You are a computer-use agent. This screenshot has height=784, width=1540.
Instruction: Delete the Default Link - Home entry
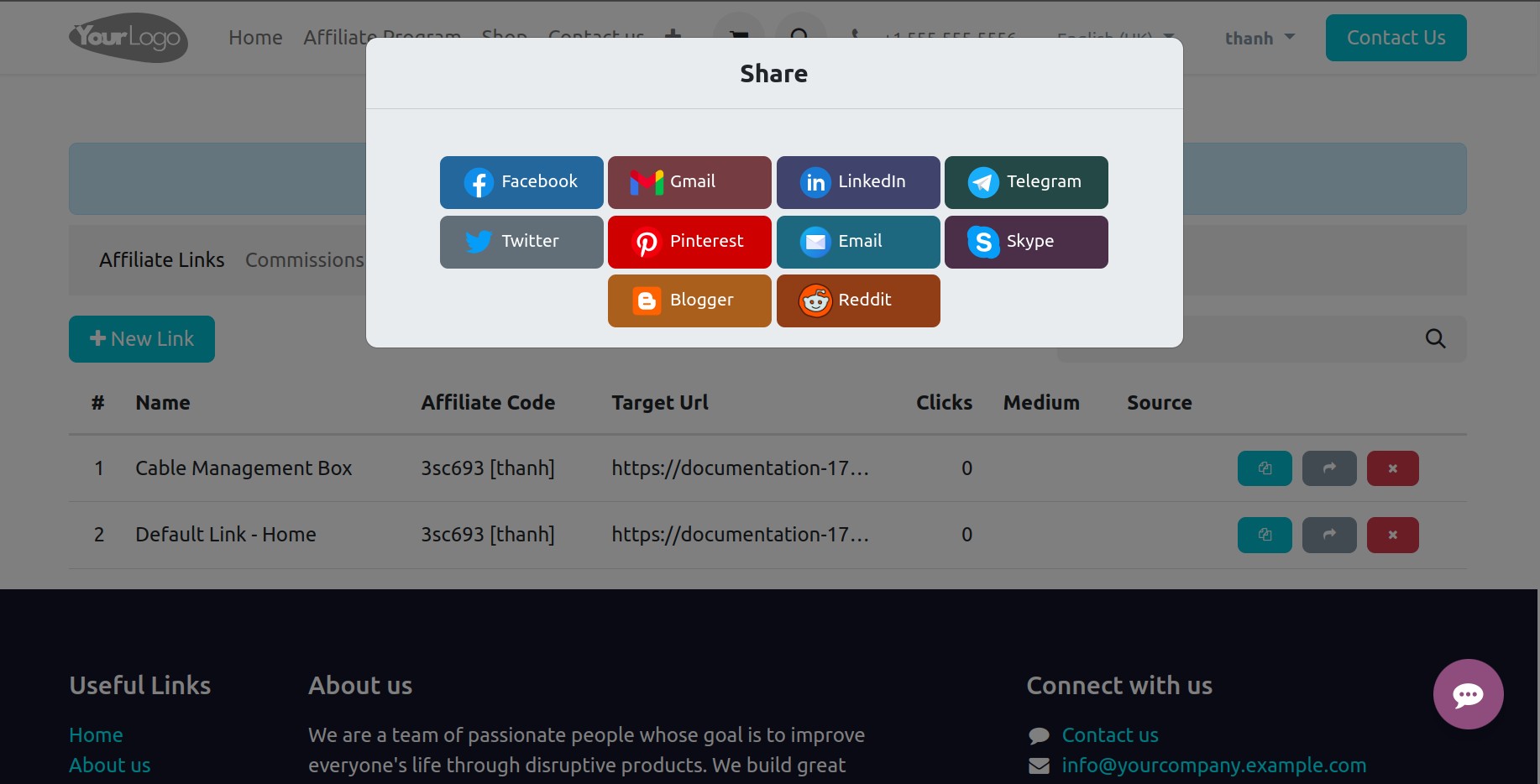1392,535
